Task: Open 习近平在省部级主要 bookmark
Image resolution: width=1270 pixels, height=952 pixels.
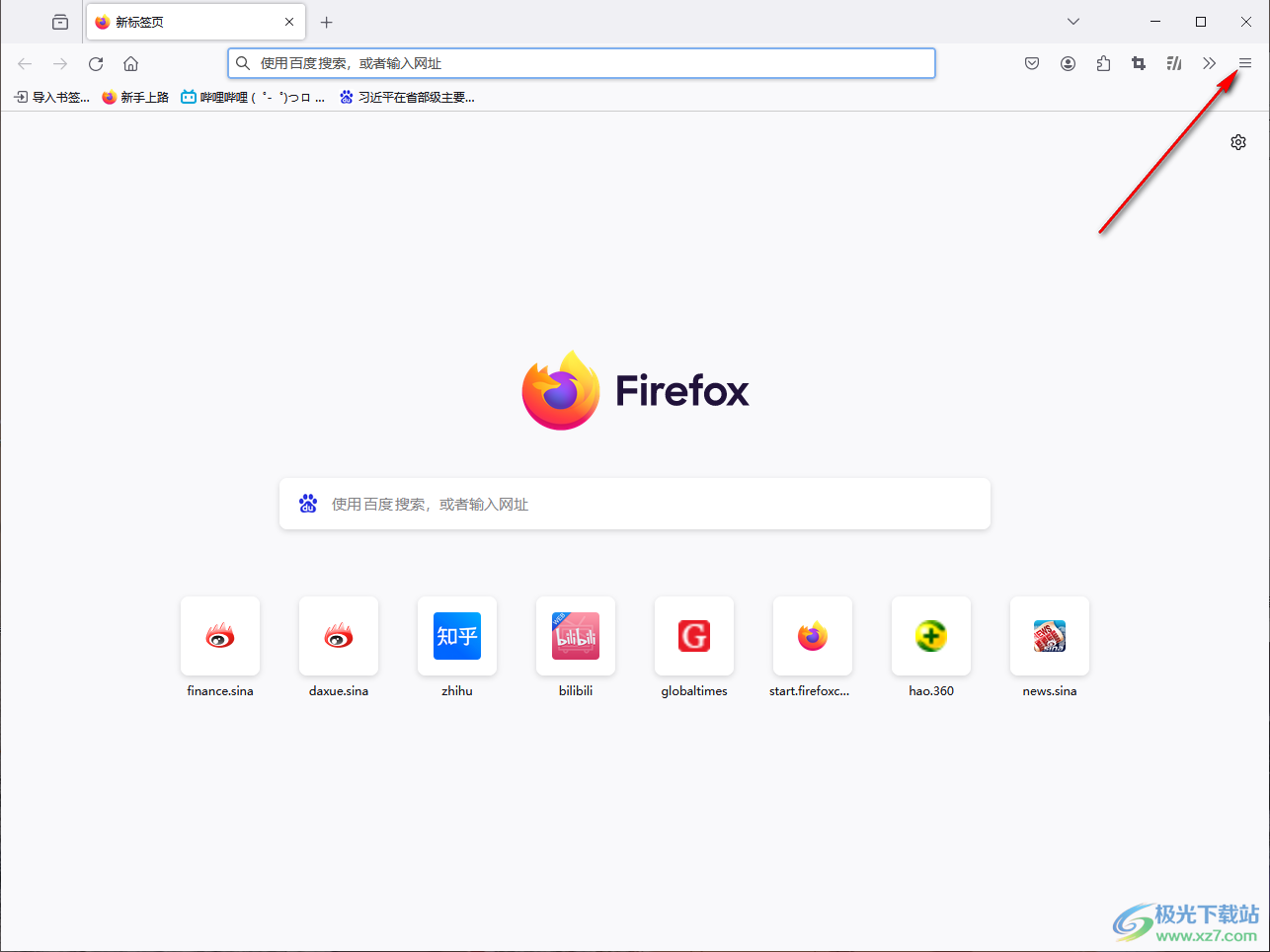Action: [x=407, y=97]
